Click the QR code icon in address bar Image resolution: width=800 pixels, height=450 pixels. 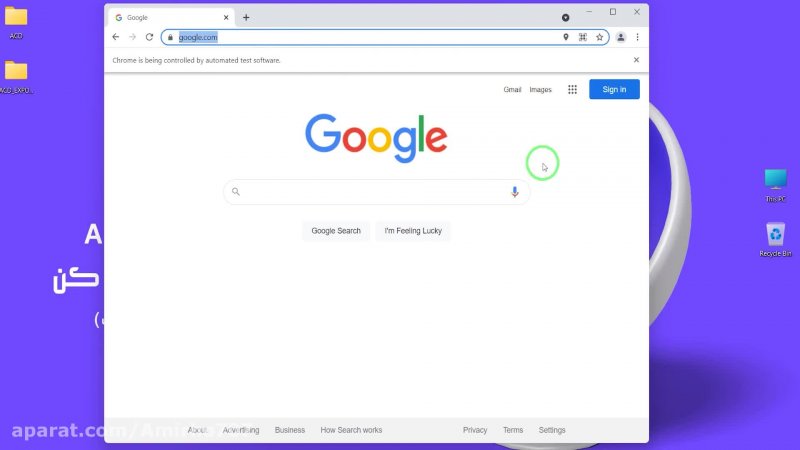pos(582,37)
